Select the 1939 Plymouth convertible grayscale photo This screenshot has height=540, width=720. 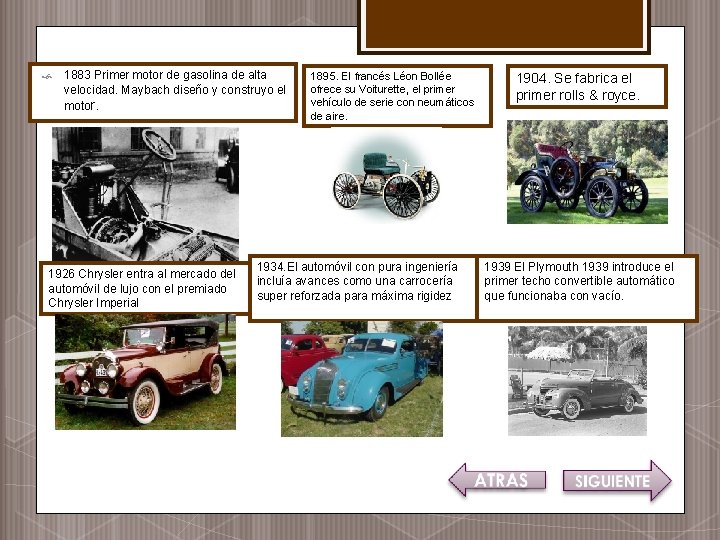[x=577, y=381]
